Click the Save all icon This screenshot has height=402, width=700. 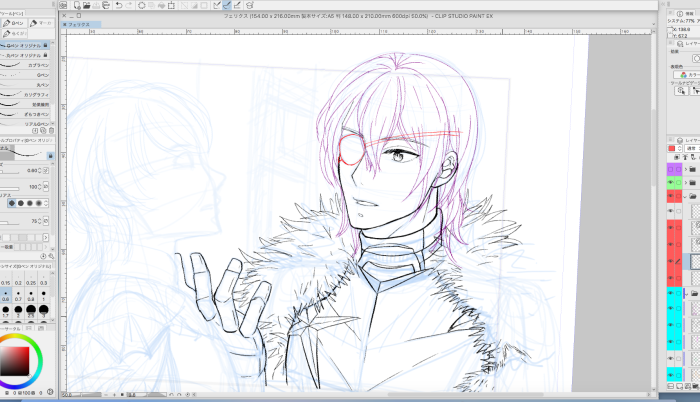click(106, 5)
